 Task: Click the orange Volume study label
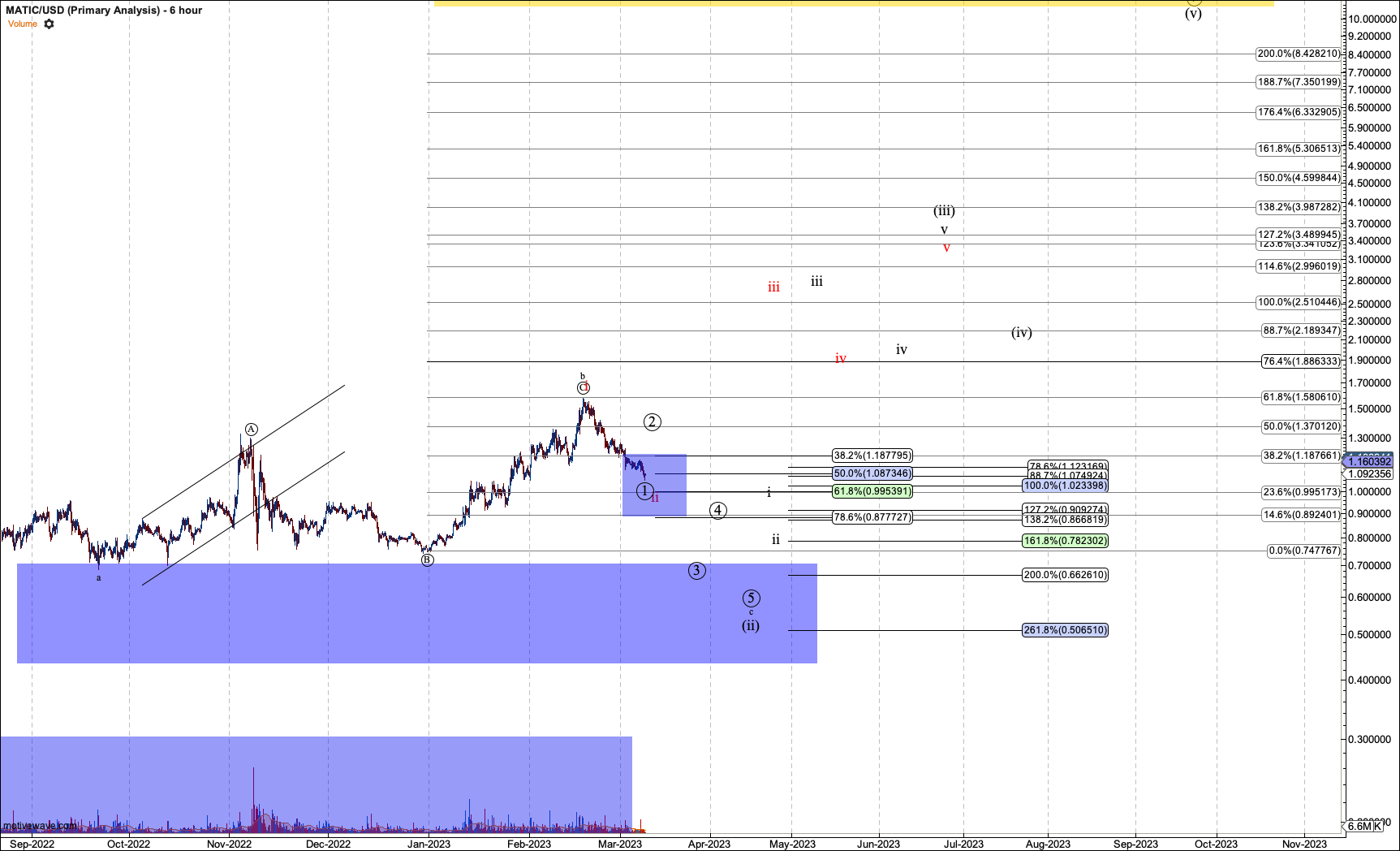point(23,24)
